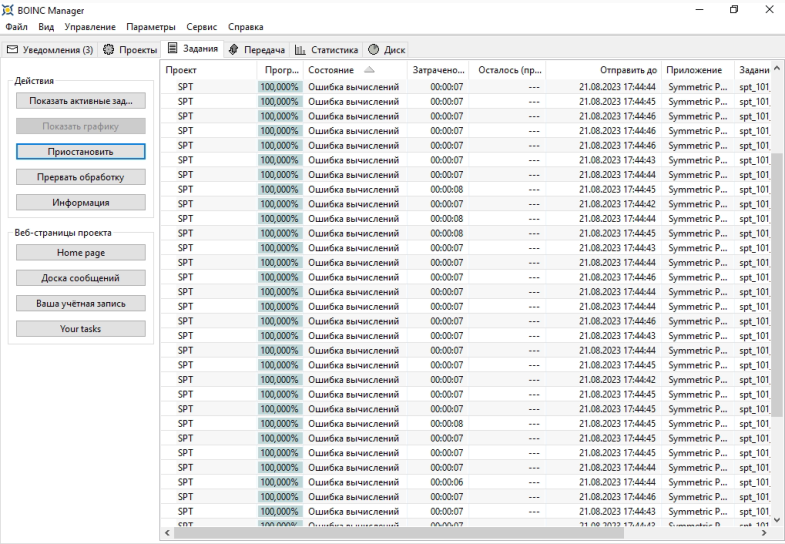Go to the Передача tab

click(257, 50)
